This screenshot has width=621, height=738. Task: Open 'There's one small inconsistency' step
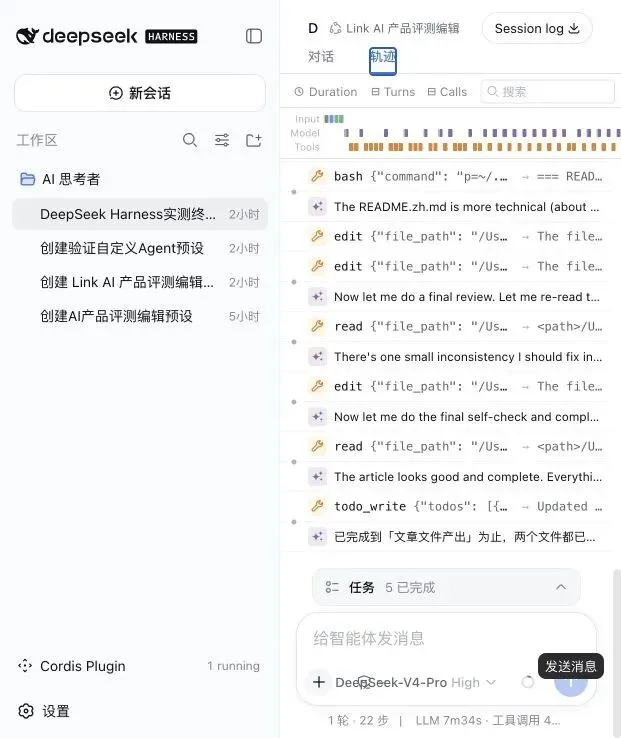pyautogui.click(x=457, y=357)
